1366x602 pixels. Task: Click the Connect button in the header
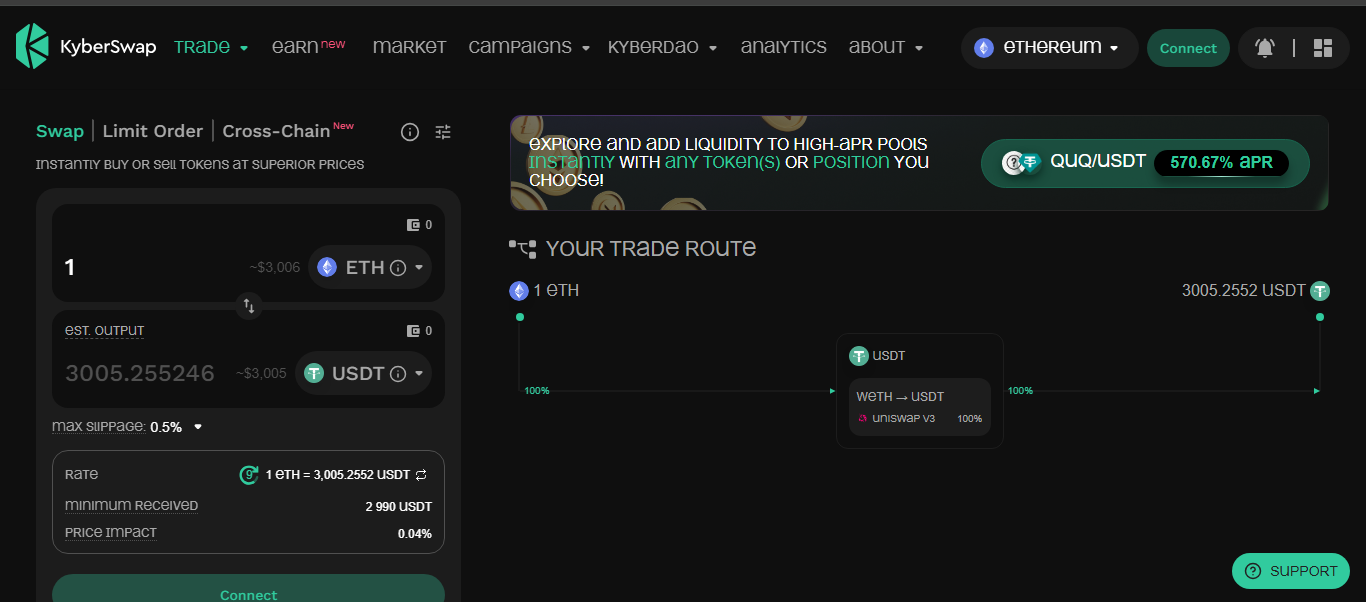pos(1188,48)
